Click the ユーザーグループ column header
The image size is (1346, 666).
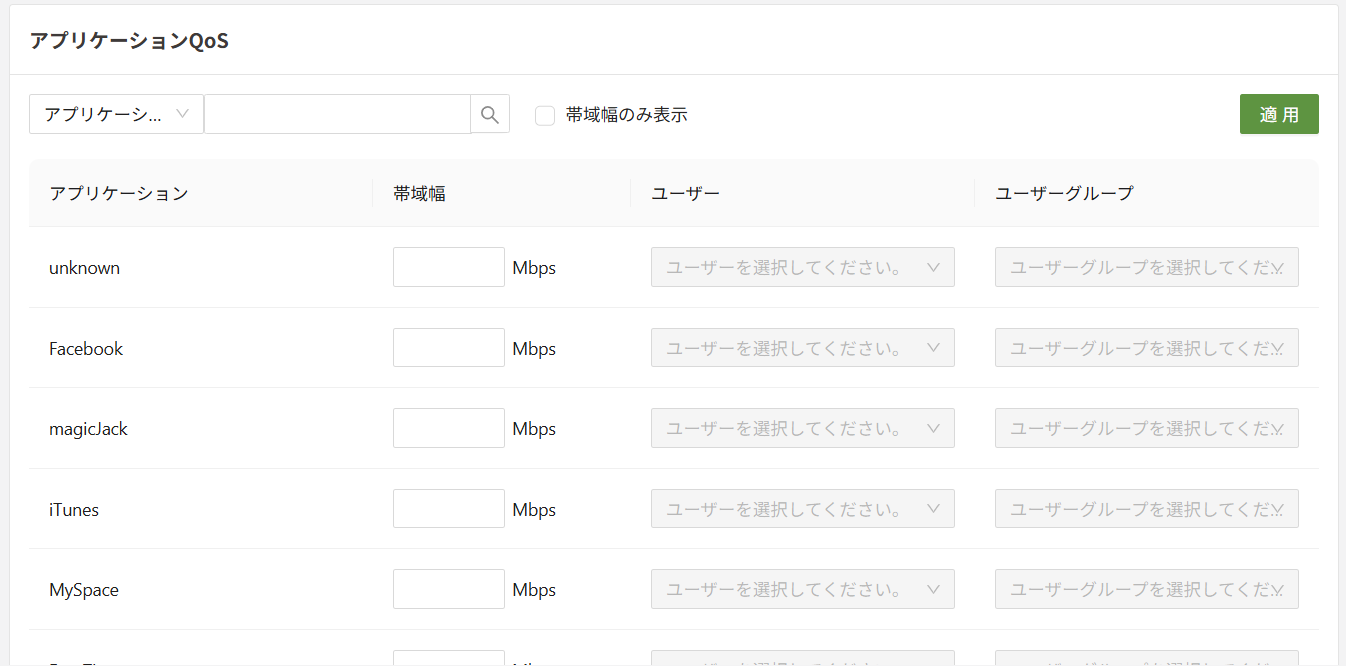[x=1065, y=193]
